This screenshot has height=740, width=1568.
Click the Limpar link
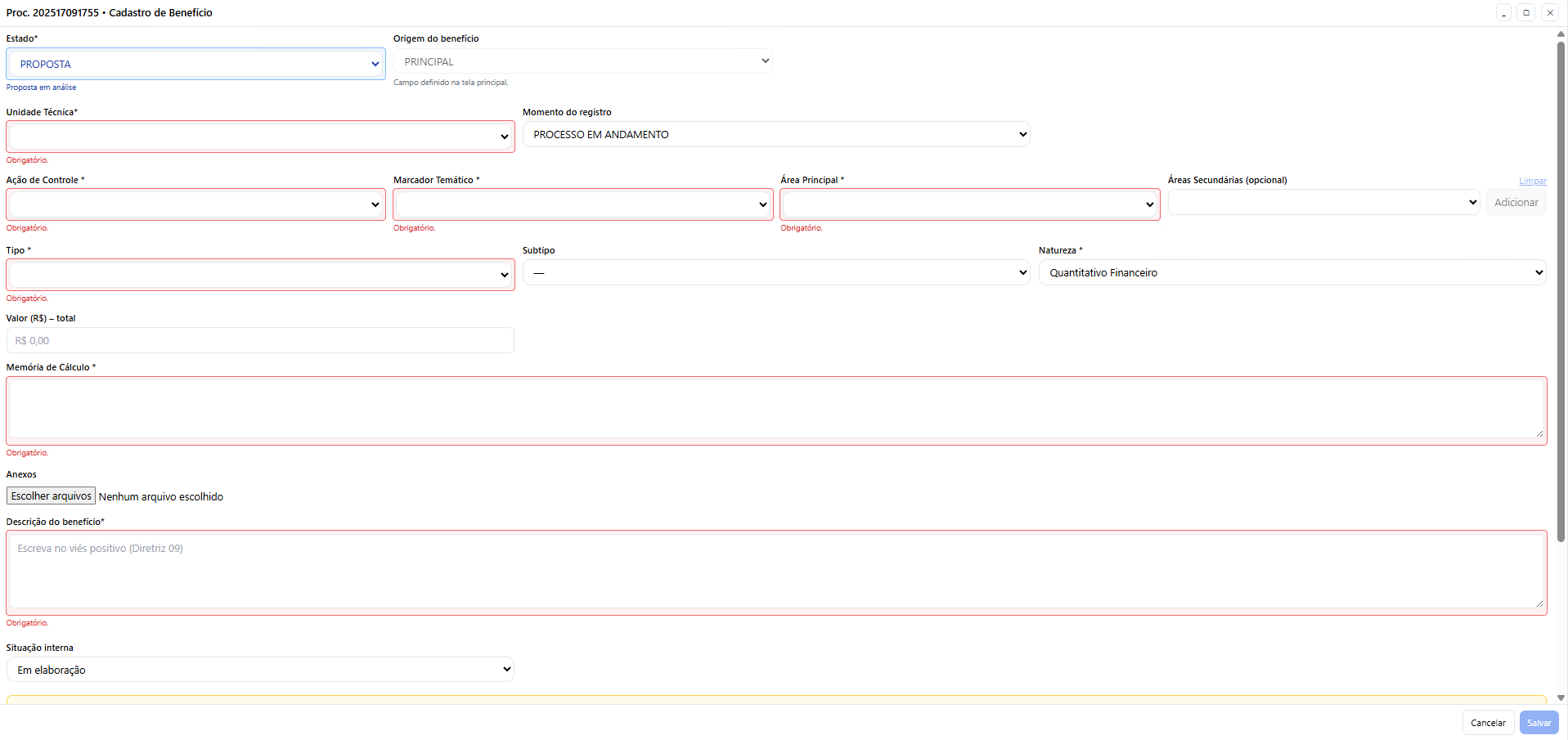pos(1532,182)
